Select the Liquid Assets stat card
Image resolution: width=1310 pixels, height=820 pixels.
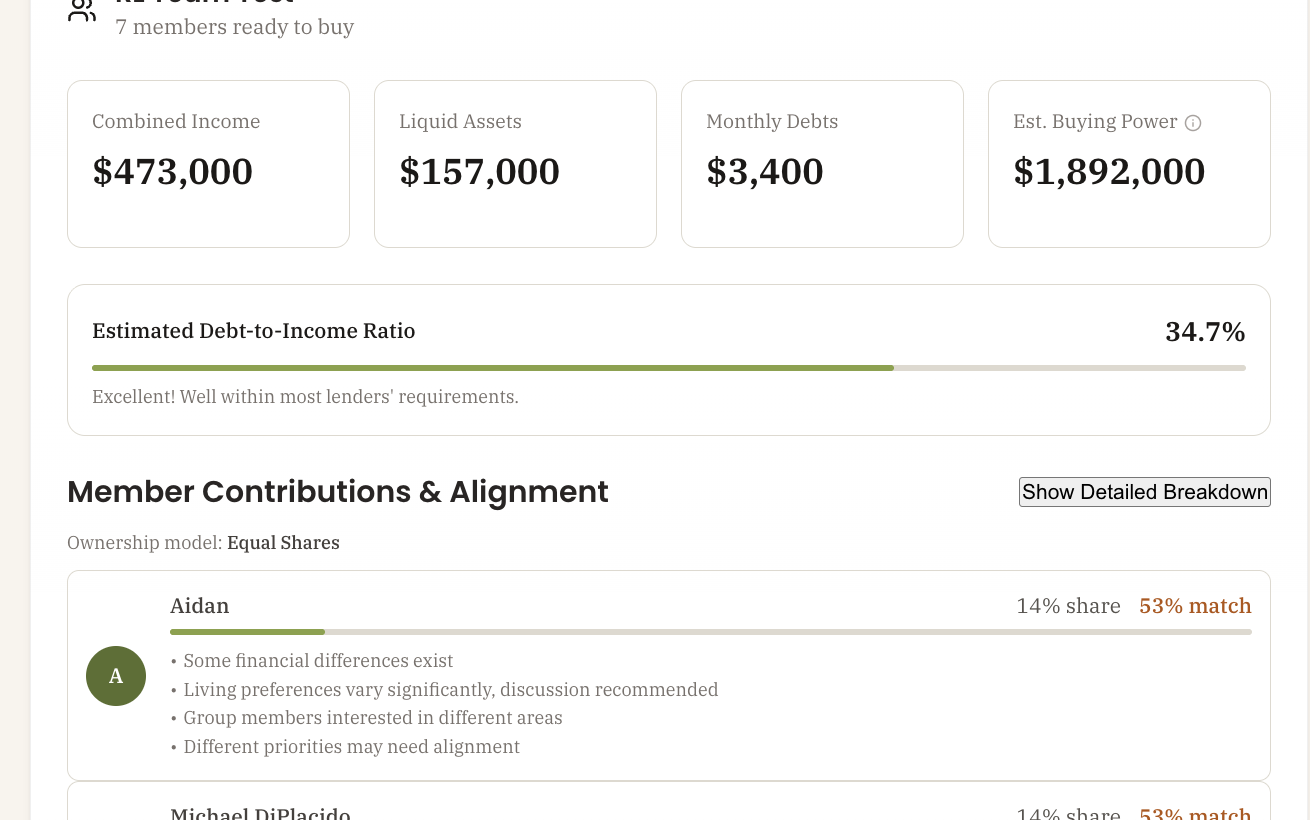tap(515, 163)
